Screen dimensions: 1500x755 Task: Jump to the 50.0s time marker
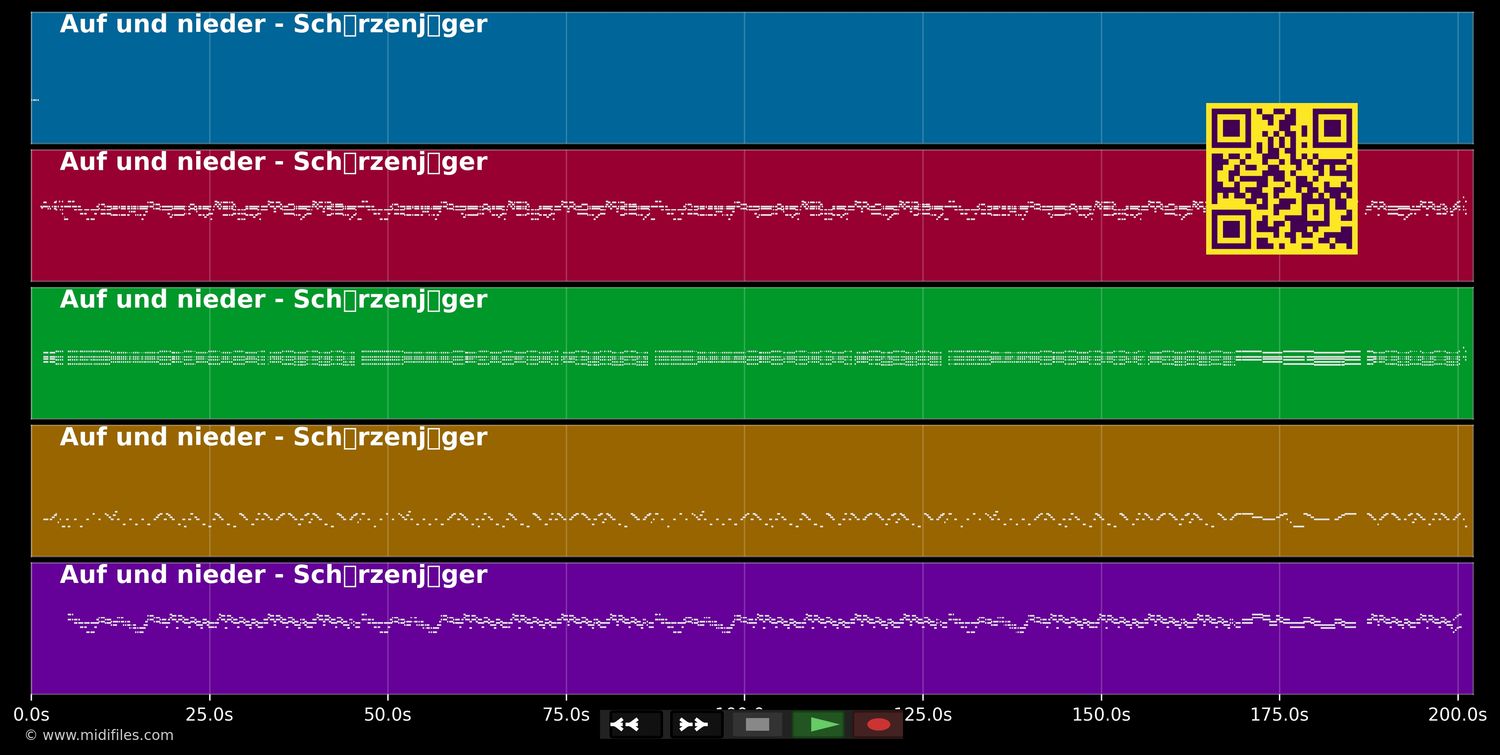click(x=388, y=715)
